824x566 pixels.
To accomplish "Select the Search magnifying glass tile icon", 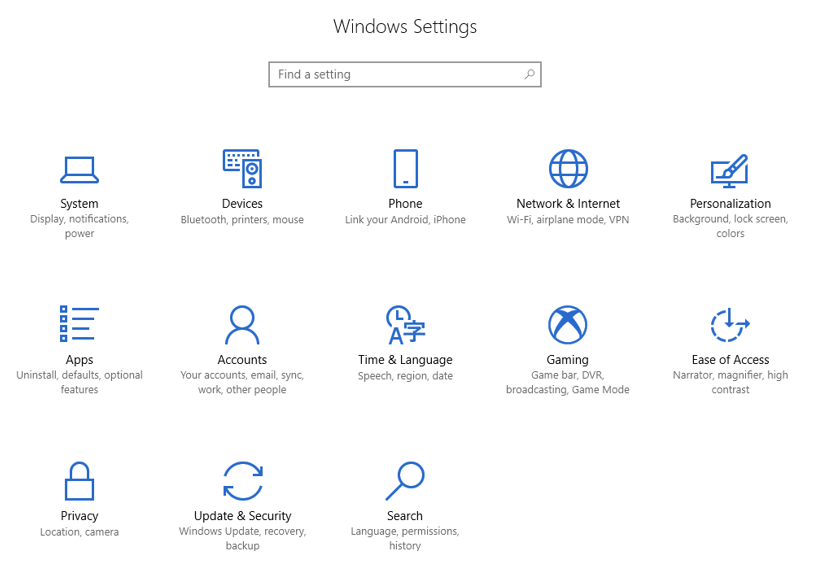I will 405,480.
